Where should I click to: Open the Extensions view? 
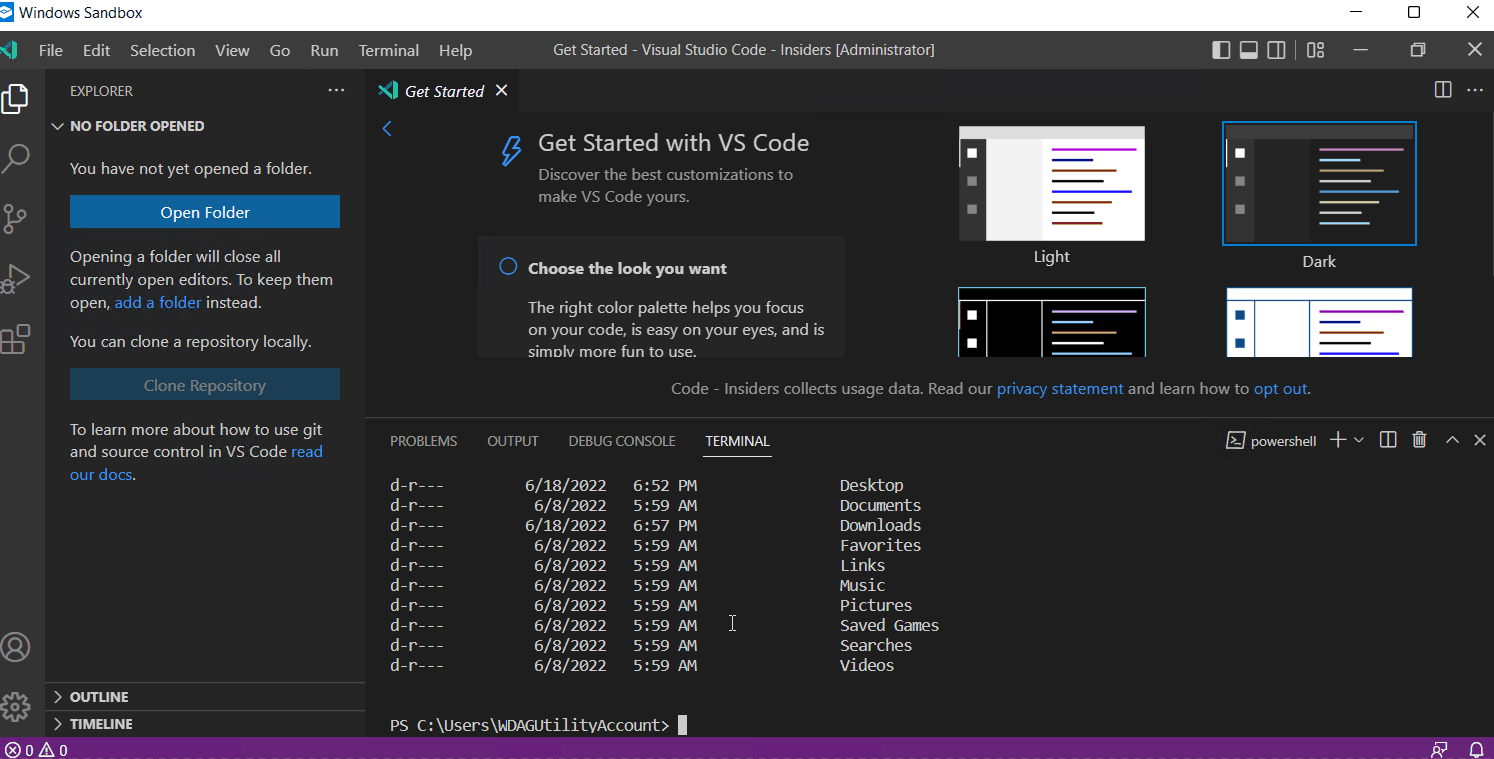click(x=17, y=339)
